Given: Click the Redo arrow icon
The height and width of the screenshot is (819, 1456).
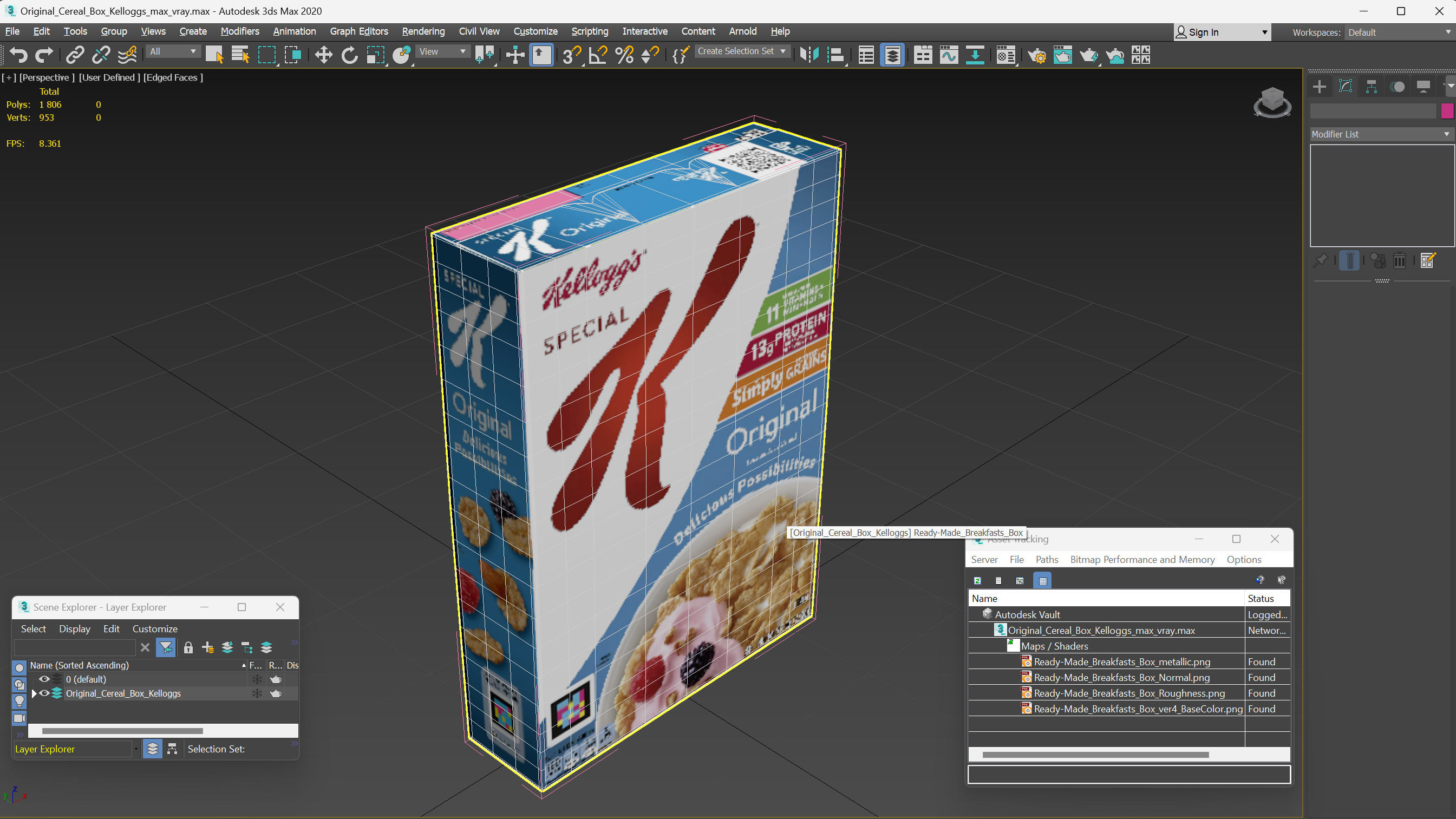Looking at the screenshot, I should (x=44, y=55).
